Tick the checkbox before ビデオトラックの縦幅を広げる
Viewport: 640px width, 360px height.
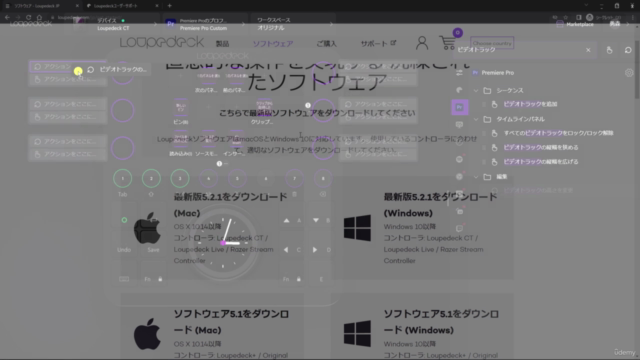(x=484, y=162)
